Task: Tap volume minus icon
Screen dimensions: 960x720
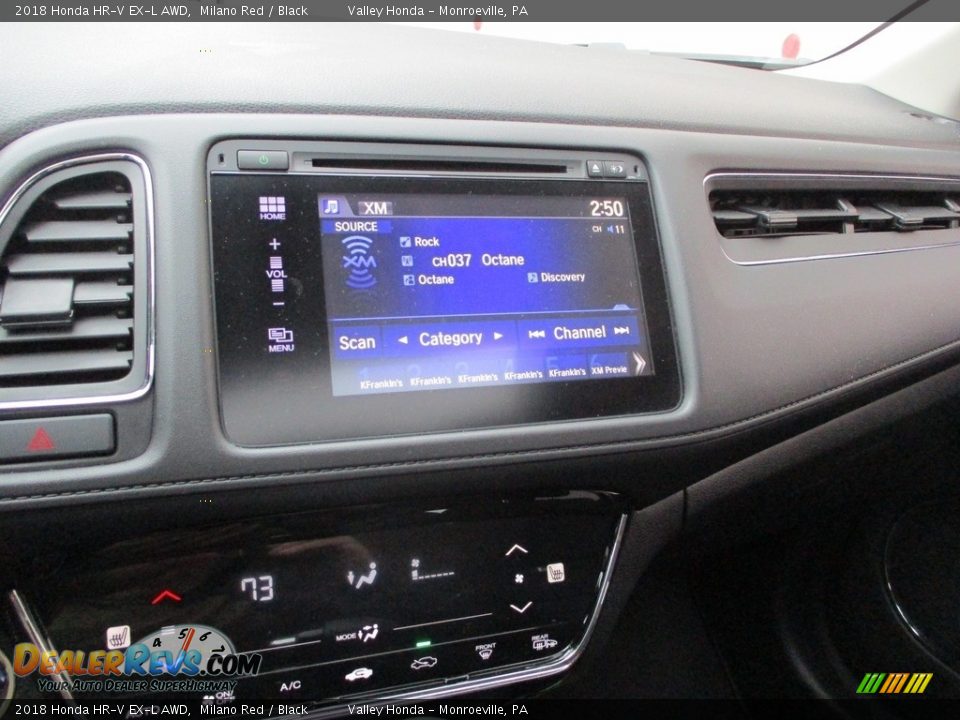Action: coord(279,304)
